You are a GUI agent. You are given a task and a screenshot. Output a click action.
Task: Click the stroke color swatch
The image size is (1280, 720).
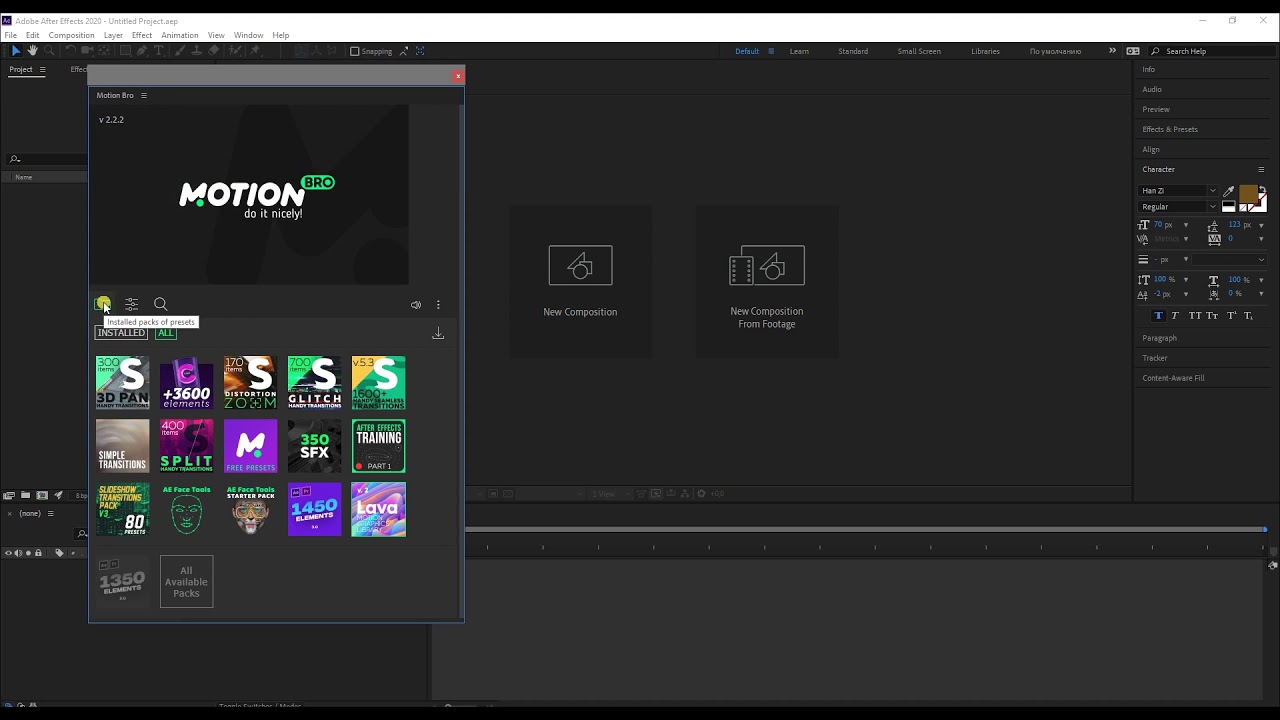1262,206
